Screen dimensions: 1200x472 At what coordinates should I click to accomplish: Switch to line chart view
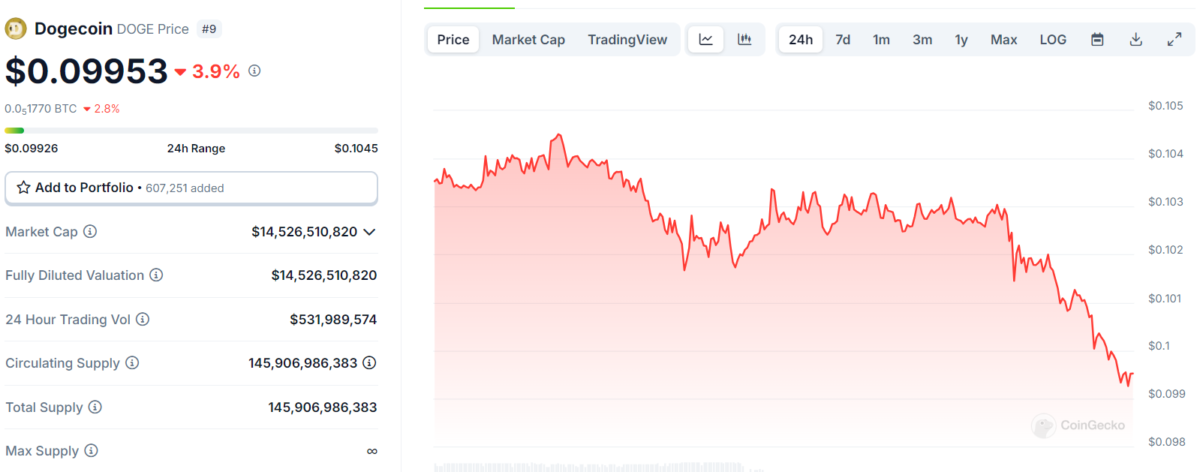tap(706, 40)
